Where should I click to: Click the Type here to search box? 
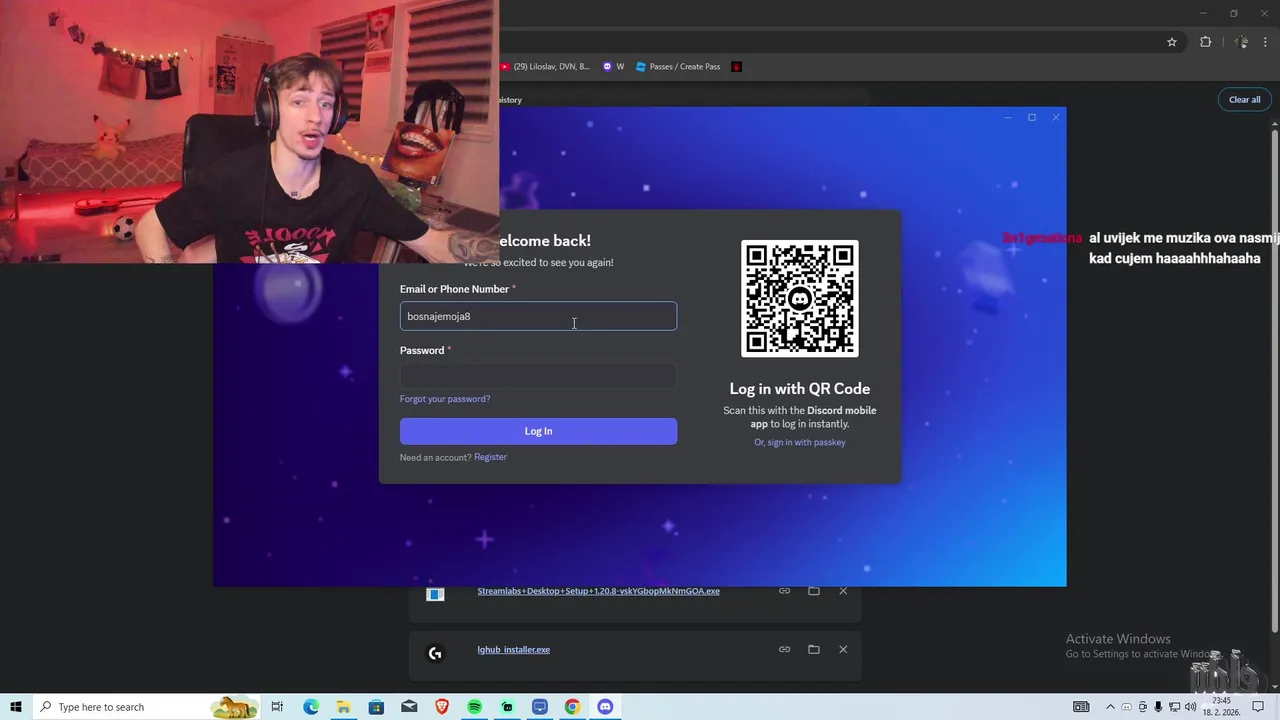click(x=145, y=707)
